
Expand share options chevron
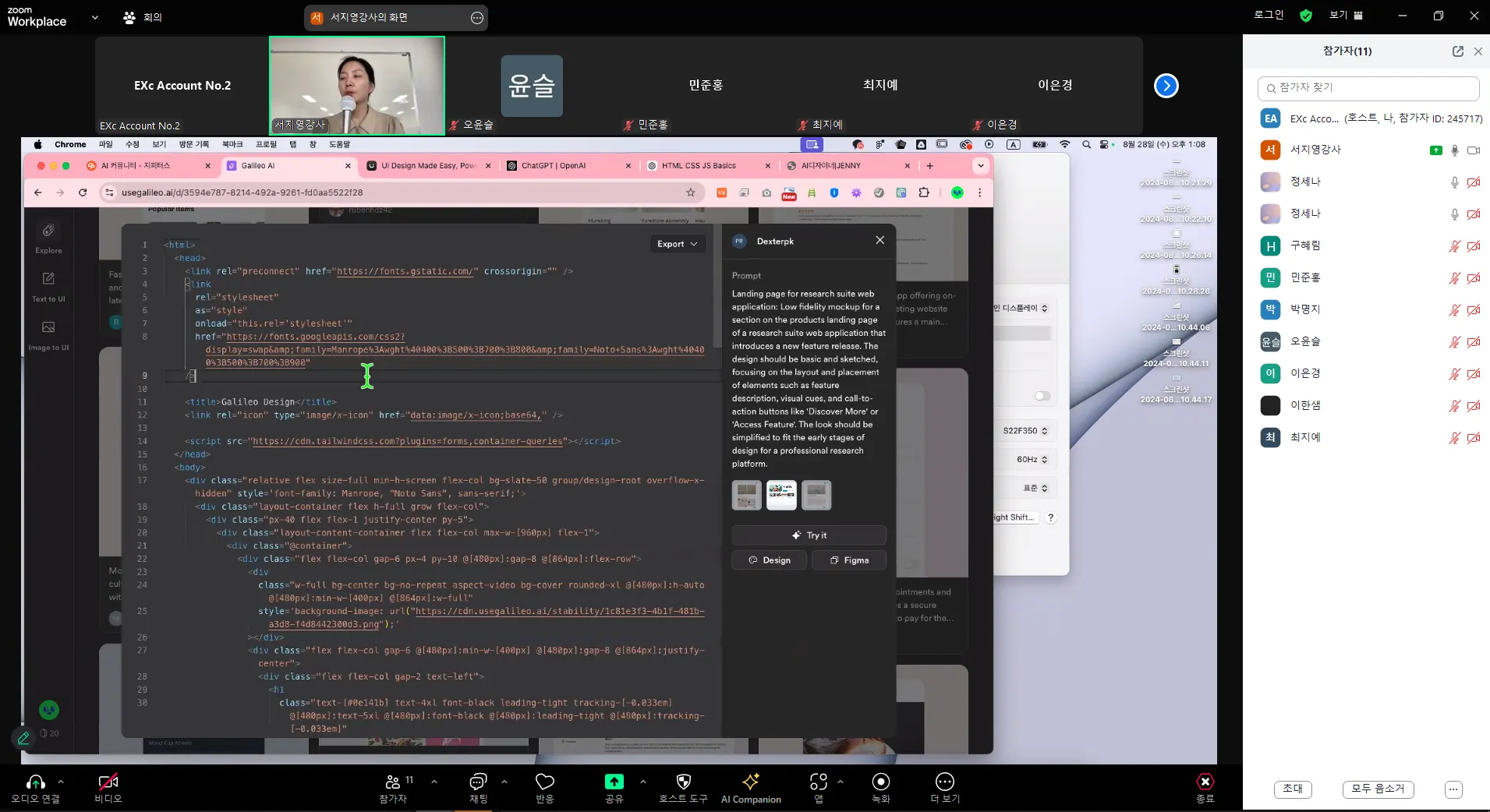(642, 781)
